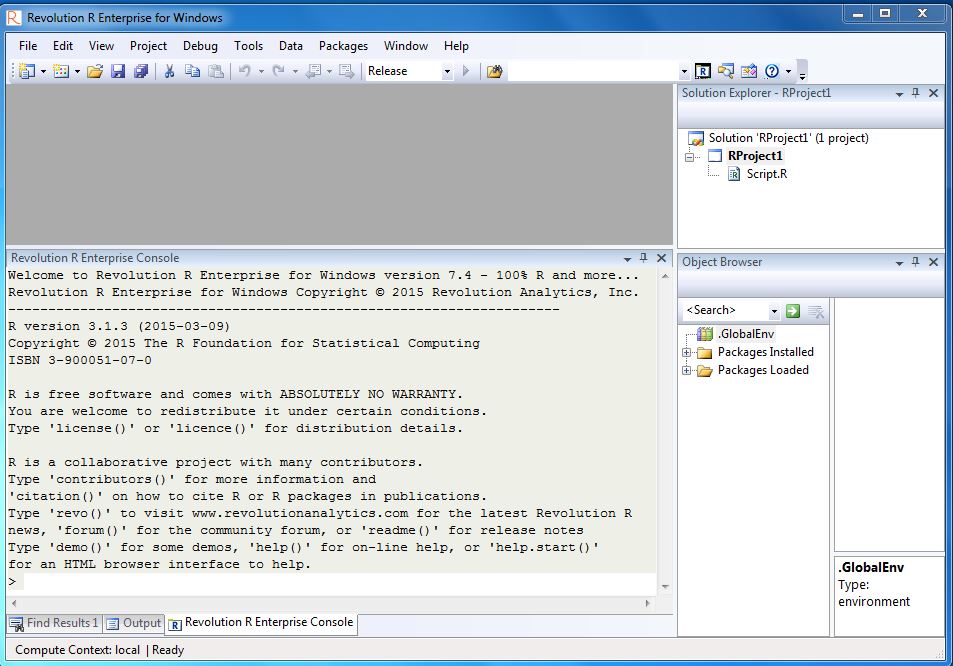Screen dimensions: 953x666
Task: Click the Navigate Forward icon
Action: [x=346, y=71]
